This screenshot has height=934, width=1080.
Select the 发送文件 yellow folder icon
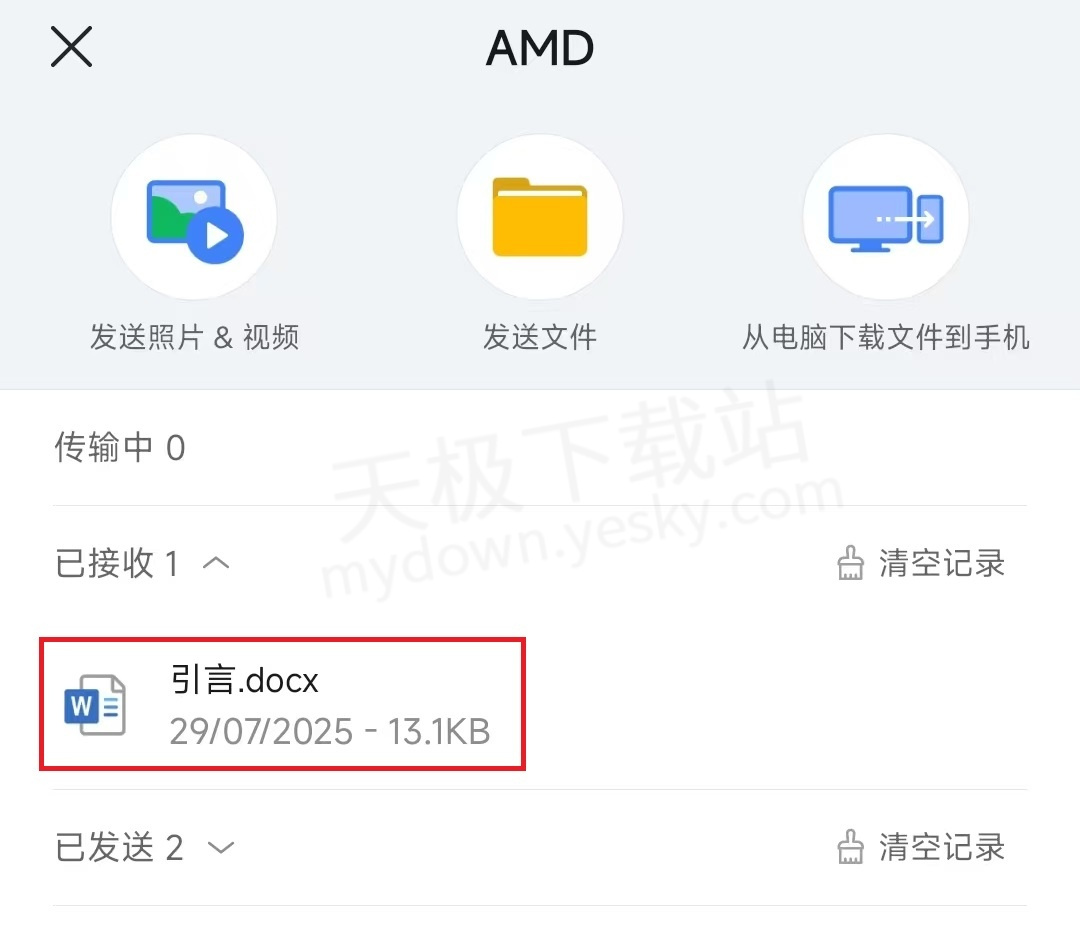540,215
